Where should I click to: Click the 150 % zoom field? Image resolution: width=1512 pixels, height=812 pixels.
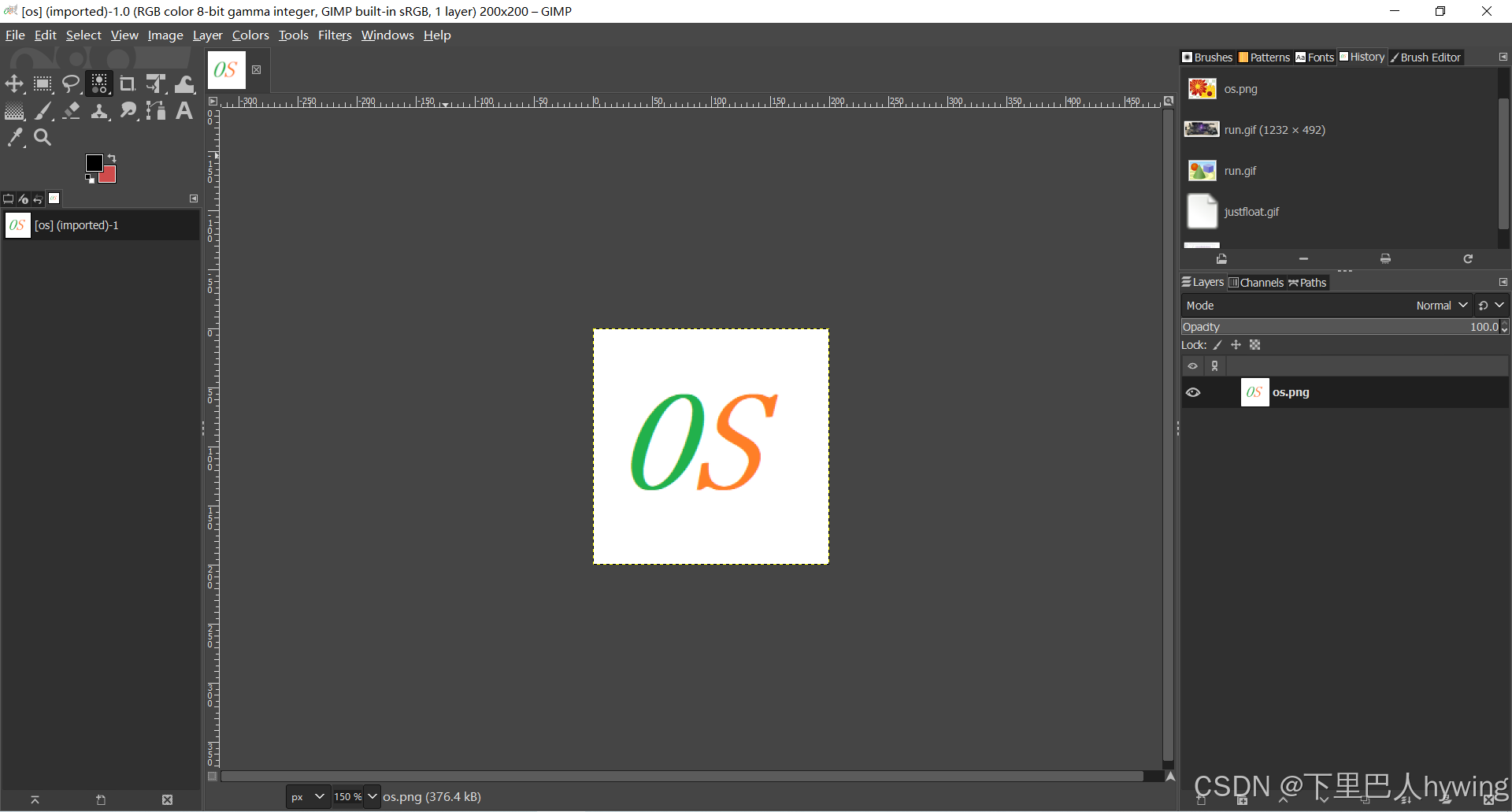tap(348, 797)
